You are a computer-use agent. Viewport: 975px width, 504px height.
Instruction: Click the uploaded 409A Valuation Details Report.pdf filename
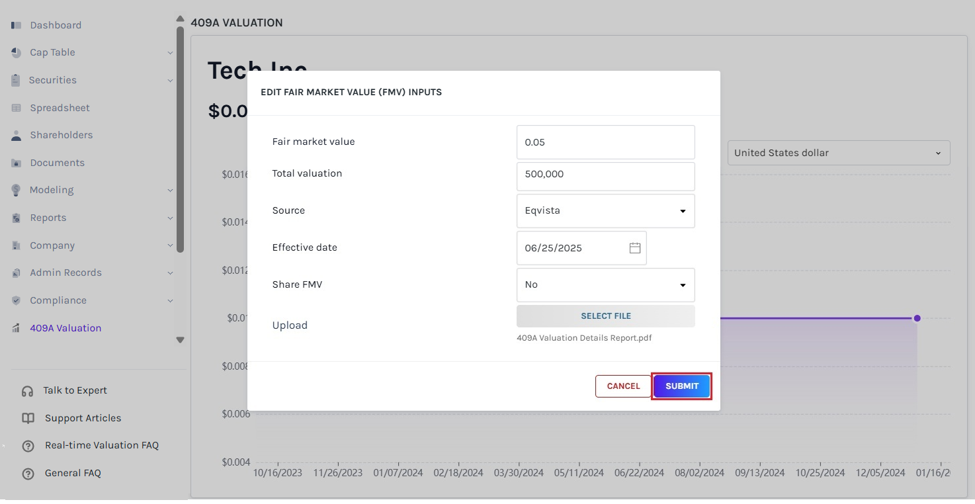tap(584, 338)
